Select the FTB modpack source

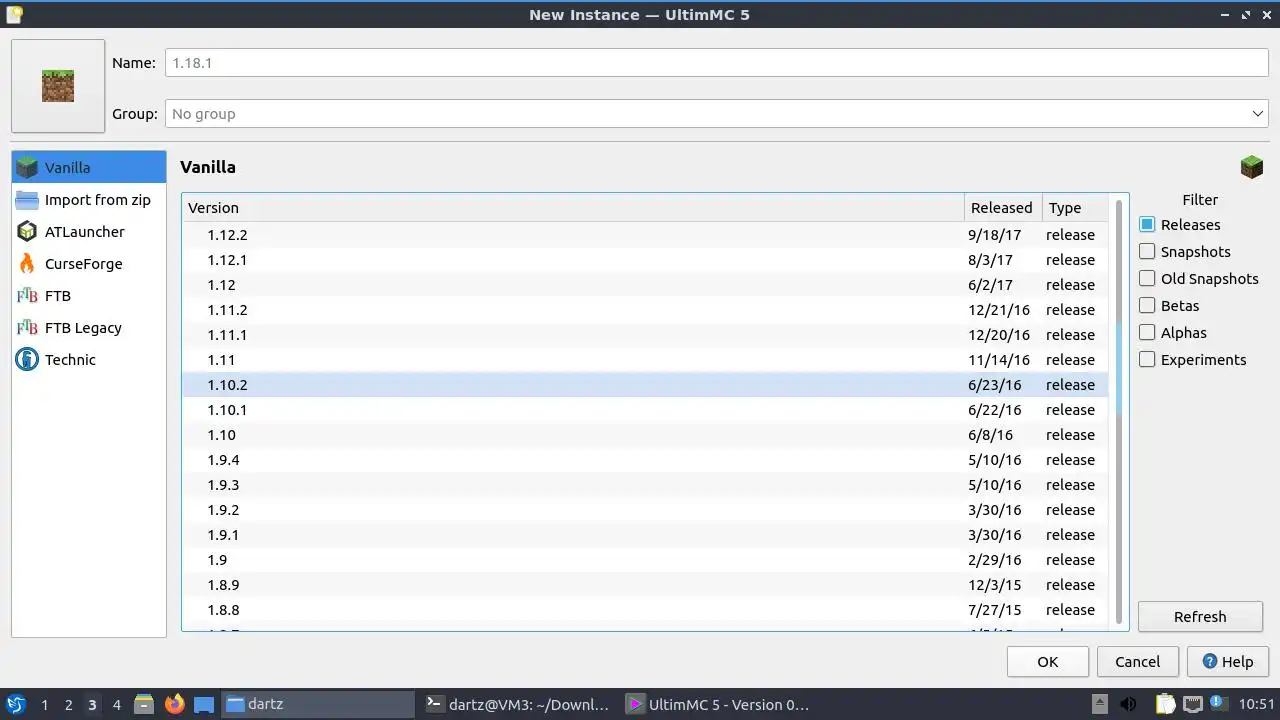tap(89, 295)
